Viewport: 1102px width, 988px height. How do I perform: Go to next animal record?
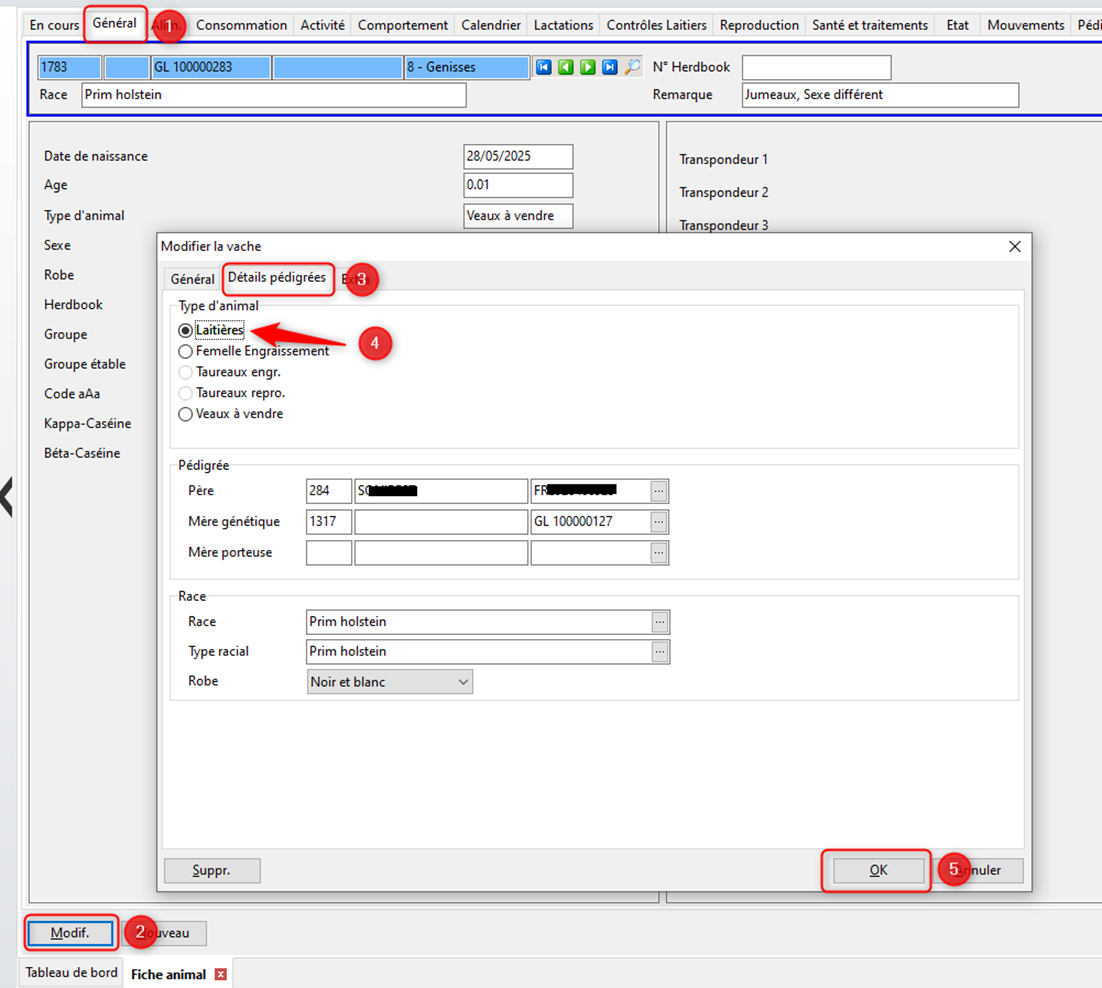[x=588, y=68]
